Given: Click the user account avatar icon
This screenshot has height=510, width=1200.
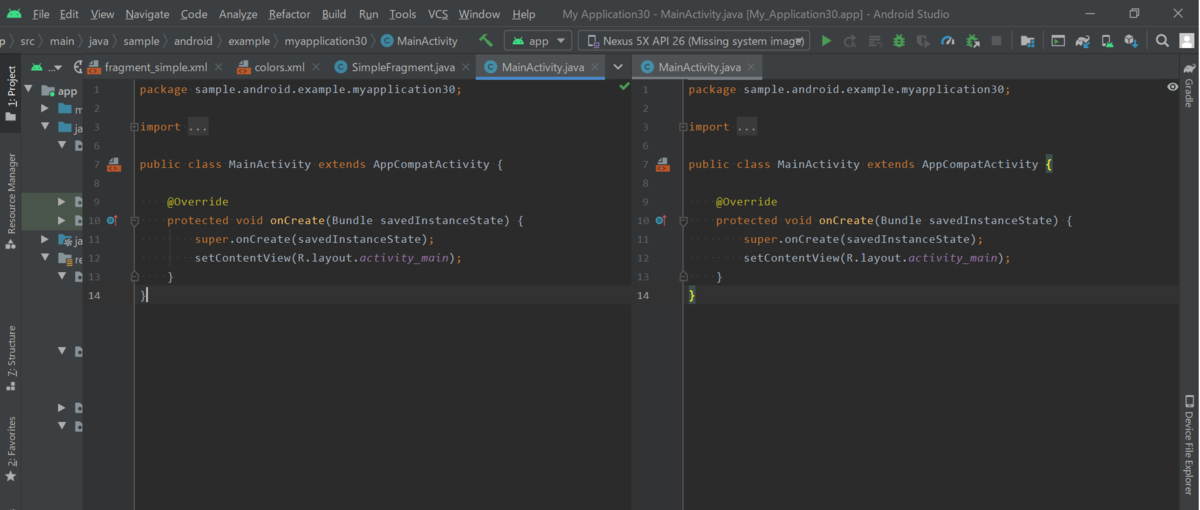Looking at the screenshot, I should tap(1186, 41).
